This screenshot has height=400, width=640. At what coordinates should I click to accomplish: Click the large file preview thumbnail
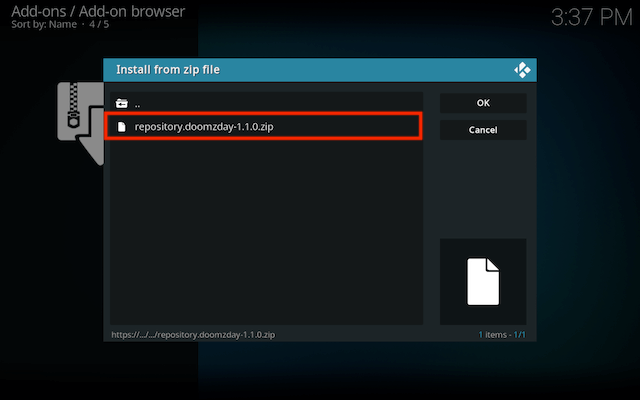click(x=483, y=282)
